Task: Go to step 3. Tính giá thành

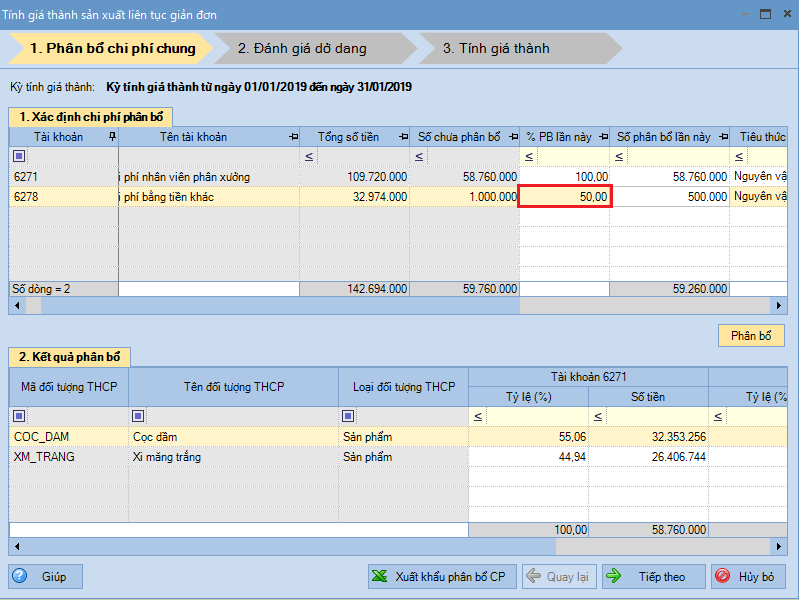Action: 510,48
